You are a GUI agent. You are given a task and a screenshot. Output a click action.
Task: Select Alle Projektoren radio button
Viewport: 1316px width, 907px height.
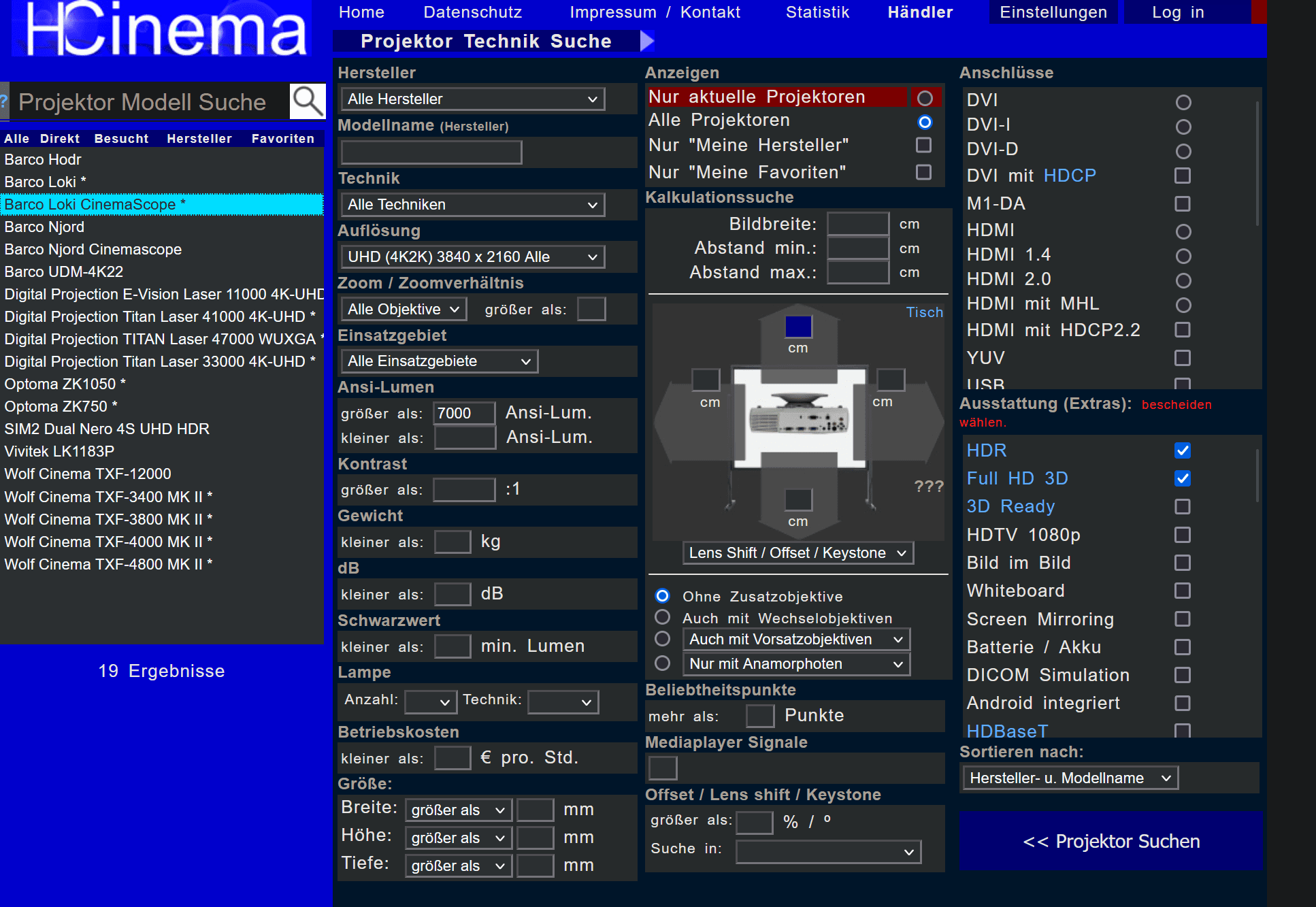925,122
